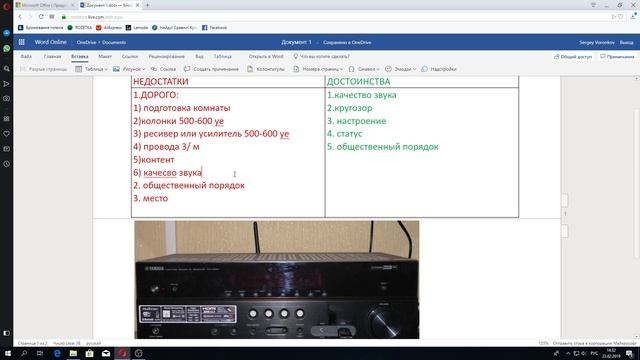The width and height of the screenshot is (640, 360).
Task: Click text '6) качесво звука' in table
Action: coord(167,172)
